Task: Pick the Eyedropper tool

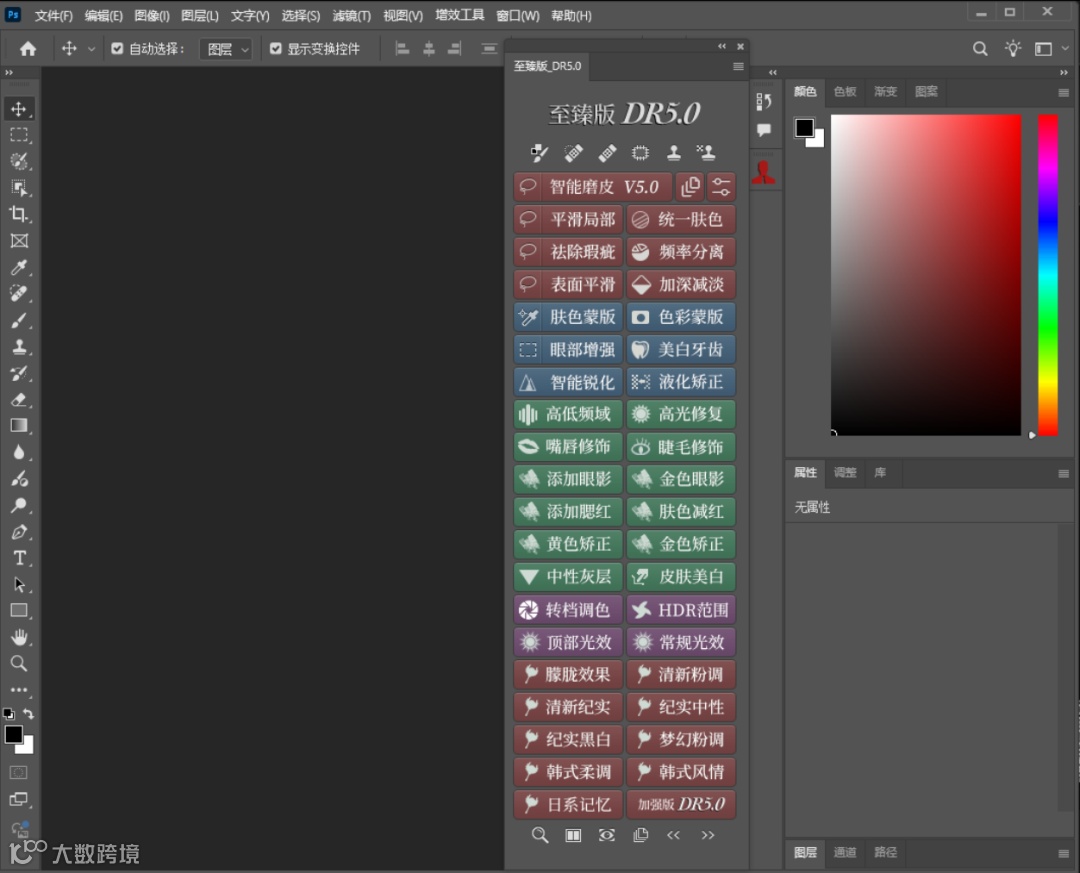Action: 19,267
